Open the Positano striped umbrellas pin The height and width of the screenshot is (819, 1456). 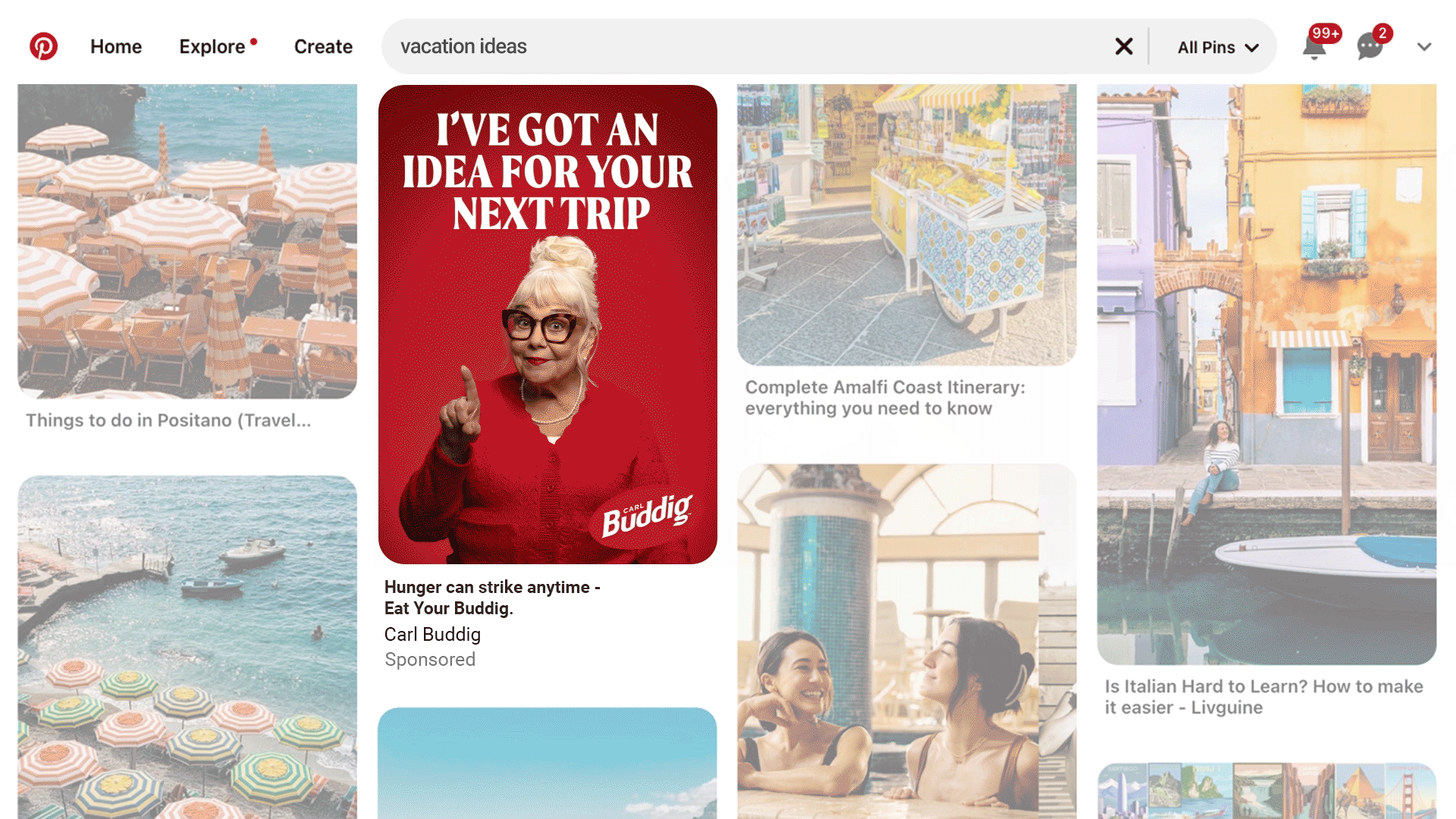(x=187, y=241)
